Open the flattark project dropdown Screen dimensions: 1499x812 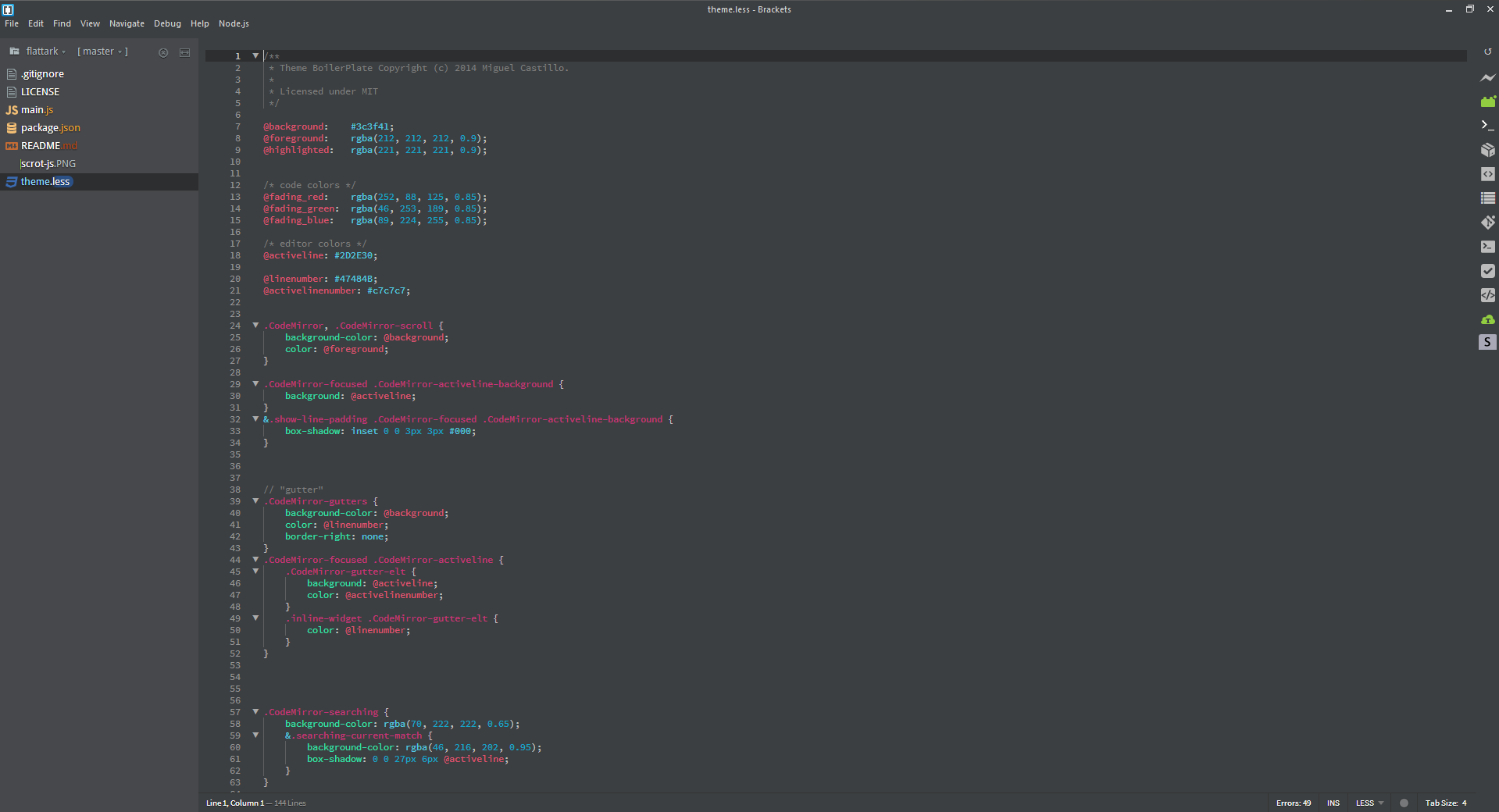click(x=46, y=52)
